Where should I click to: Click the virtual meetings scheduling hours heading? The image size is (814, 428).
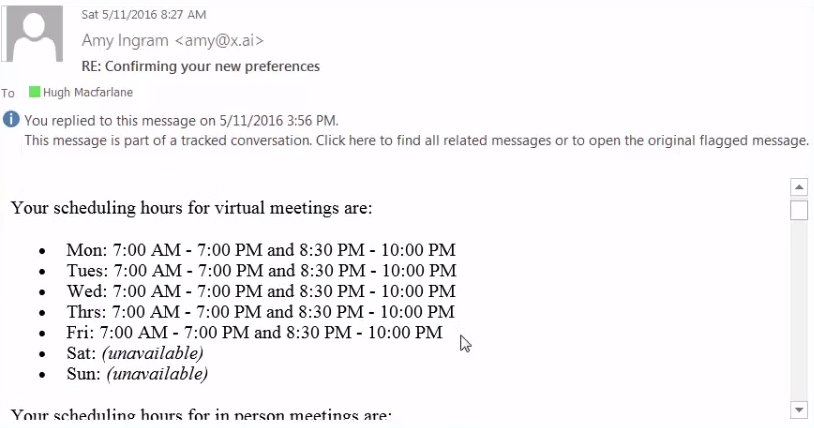click(191, 208)
